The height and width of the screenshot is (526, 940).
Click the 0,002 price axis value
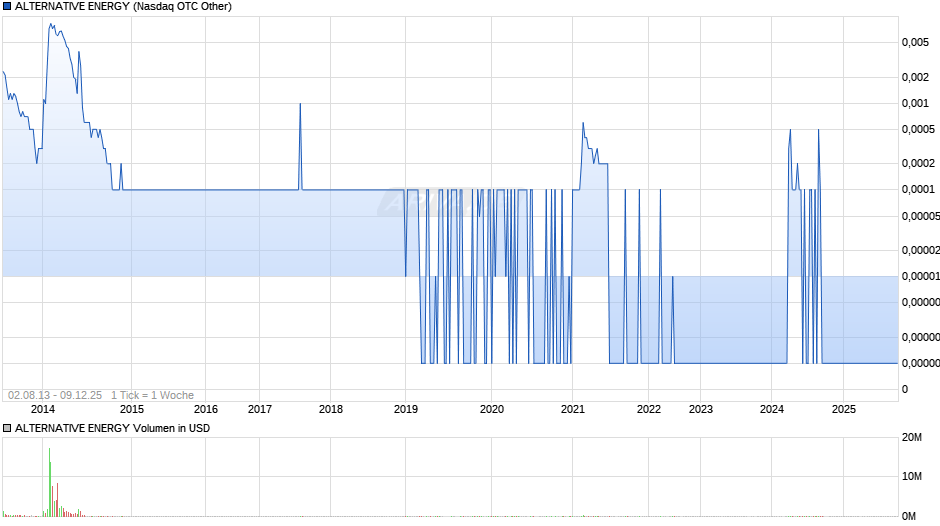pyautogui.click(x=915, y=77)
